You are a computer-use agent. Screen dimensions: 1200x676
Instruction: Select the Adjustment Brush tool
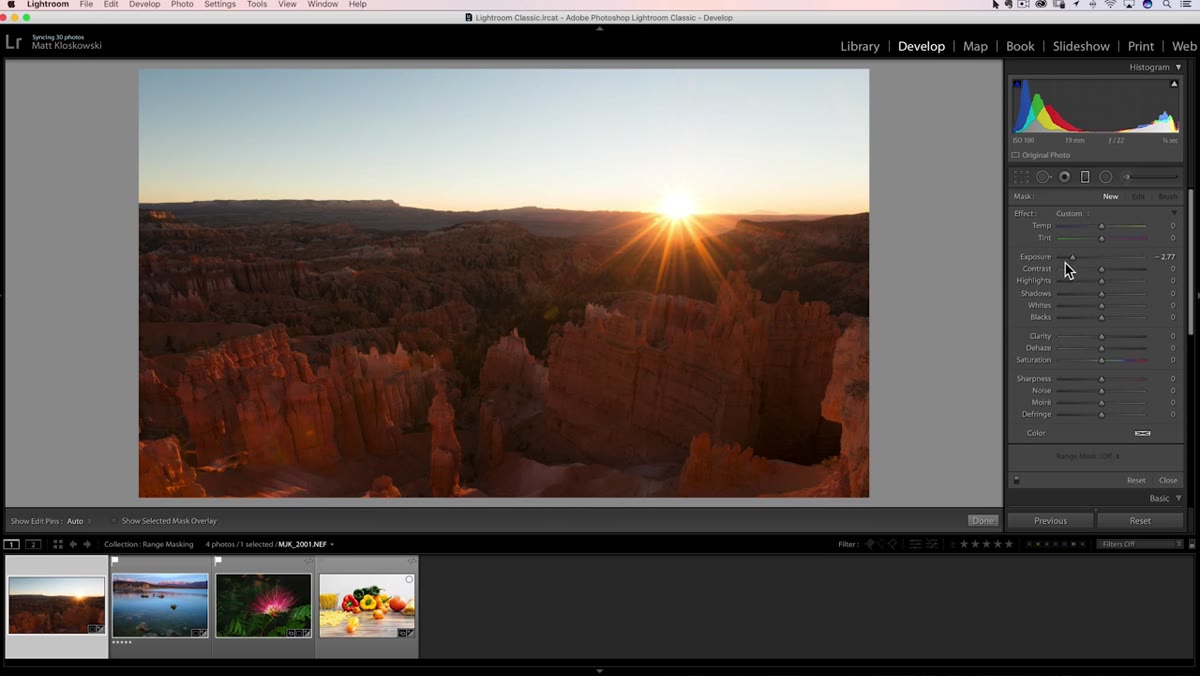pyautogui.click(x=1151, y=177)
